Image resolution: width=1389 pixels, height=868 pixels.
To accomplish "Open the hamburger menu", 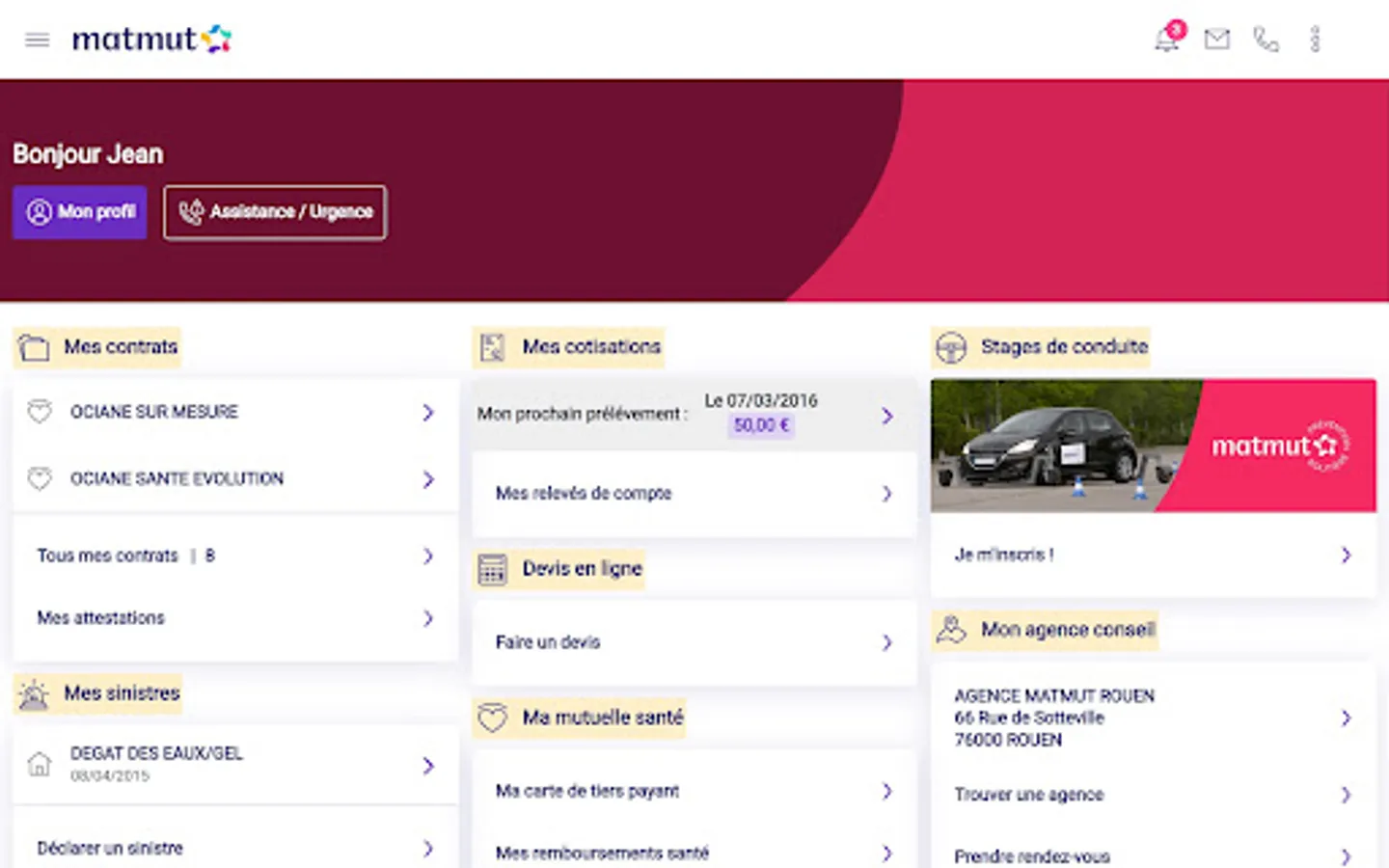I will point(37,40).
